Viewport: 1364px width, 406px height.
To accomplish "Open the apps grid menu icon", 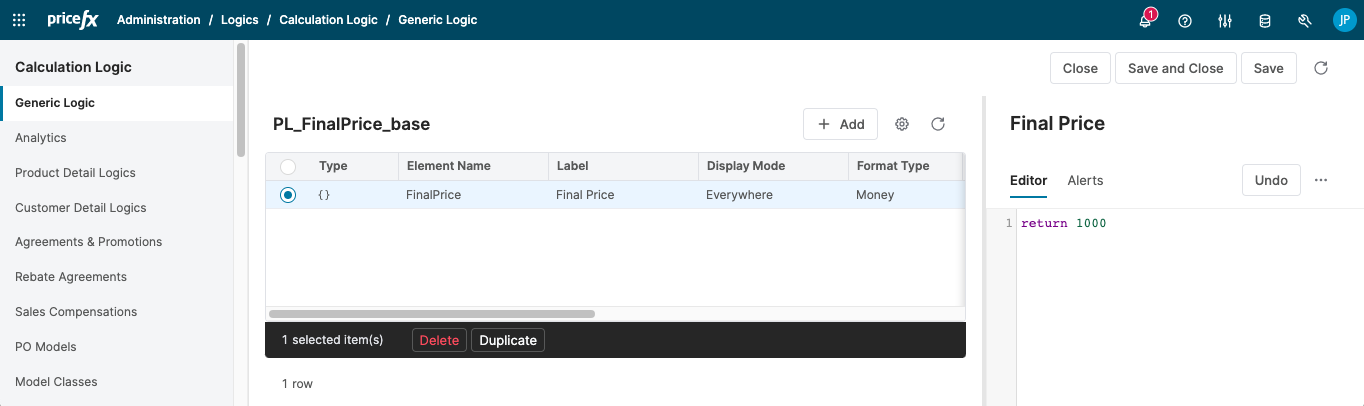I will coord(19,20).
